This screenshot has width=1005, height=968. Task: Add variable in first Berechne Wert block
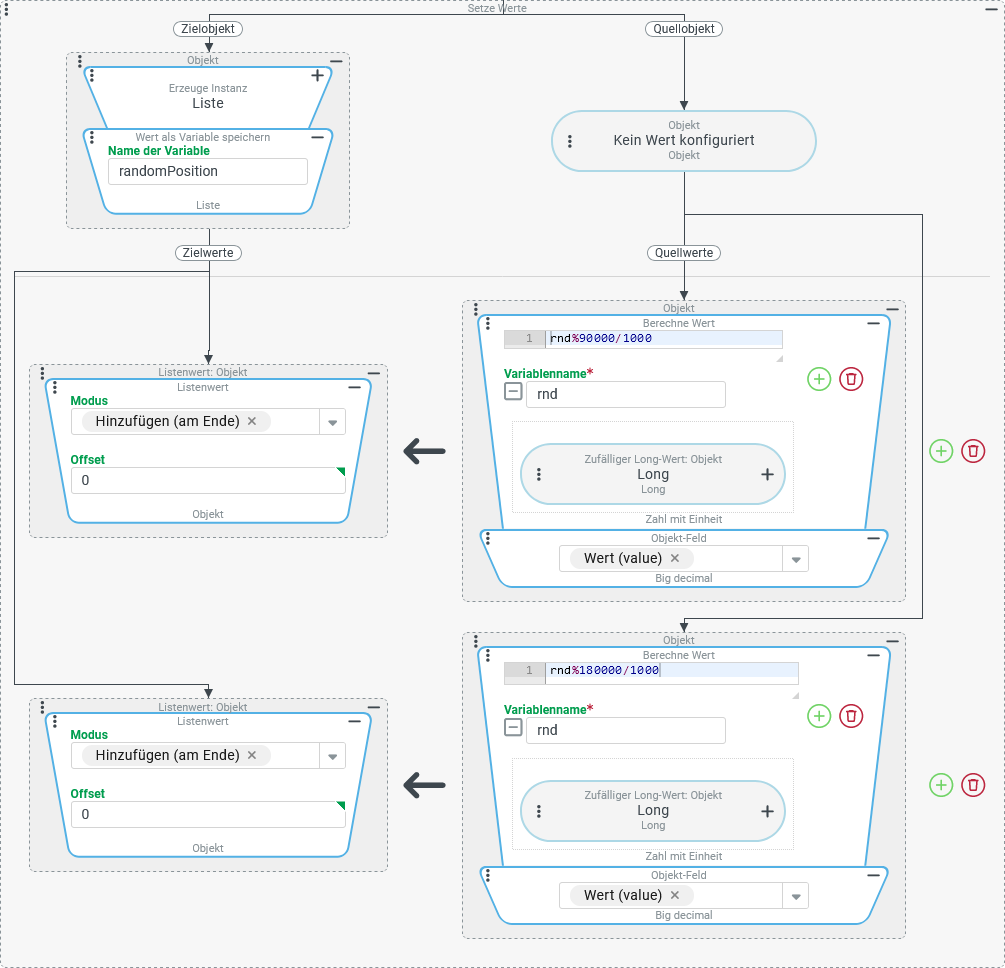coord(819,379)
